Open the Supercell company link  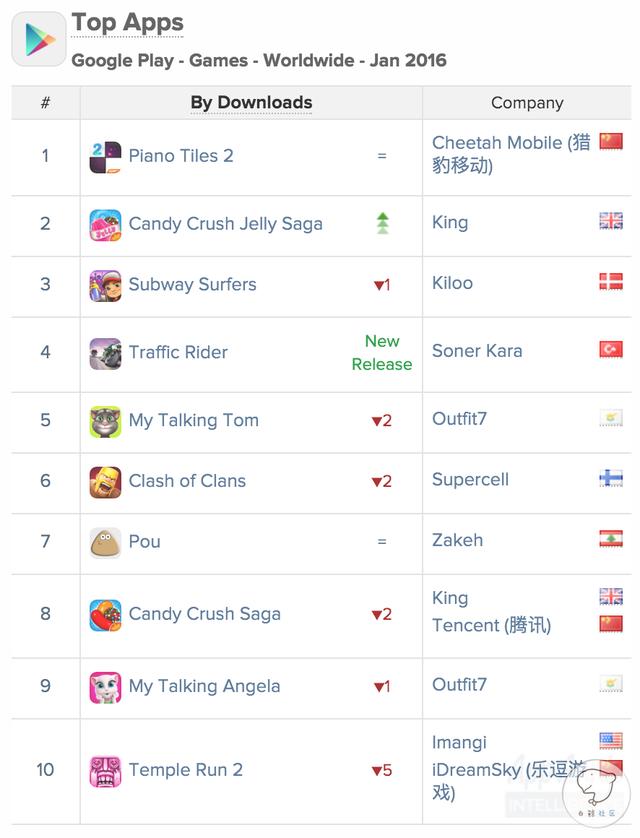click(470, 480)
